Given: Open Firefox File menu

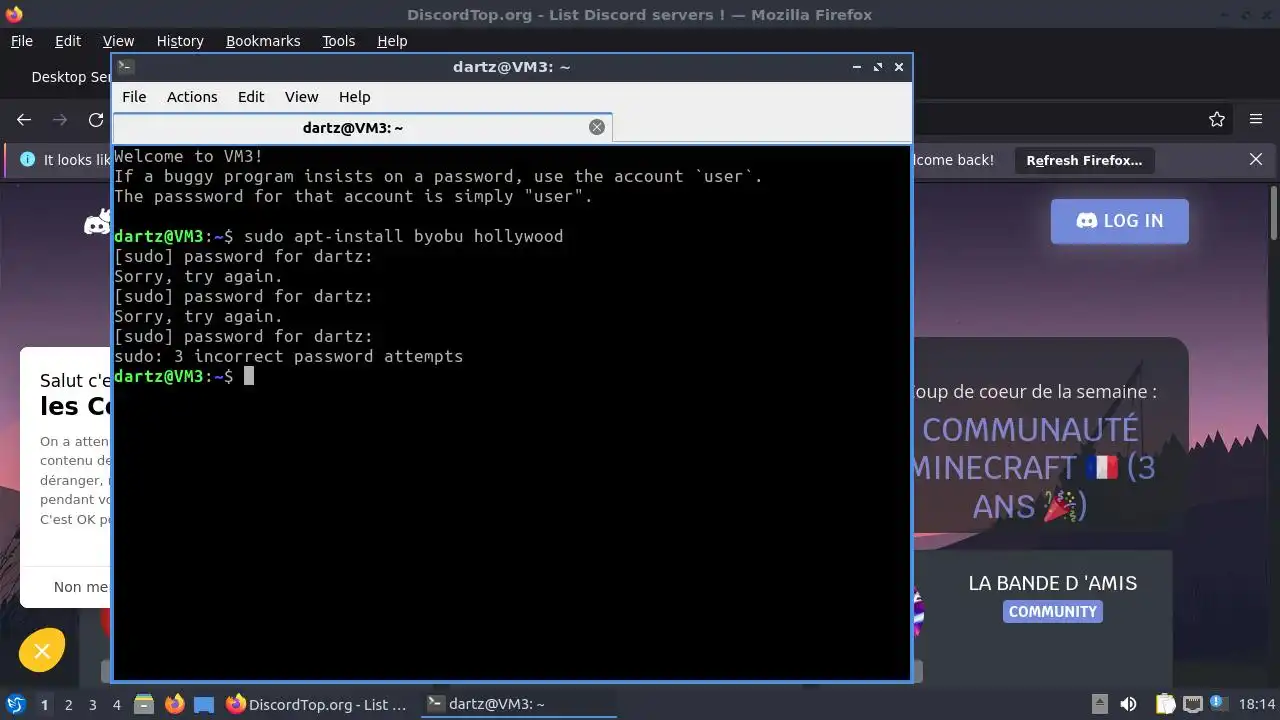Looking at the screenshot, I should tap(21, 41).
